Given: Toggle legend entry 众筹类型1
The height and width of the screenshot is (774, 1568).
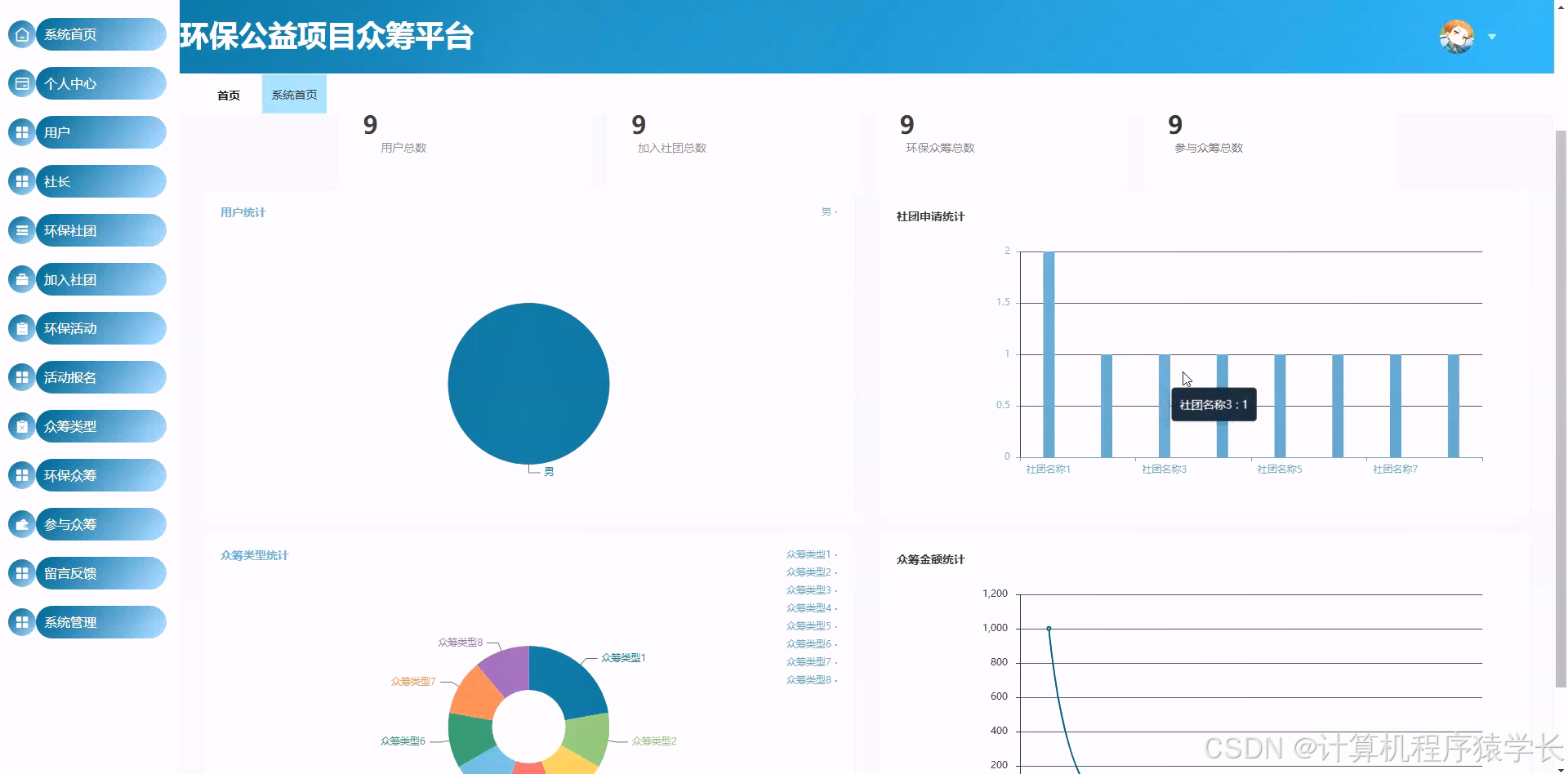Looking at the screenshot, I should tap(812, 554).
